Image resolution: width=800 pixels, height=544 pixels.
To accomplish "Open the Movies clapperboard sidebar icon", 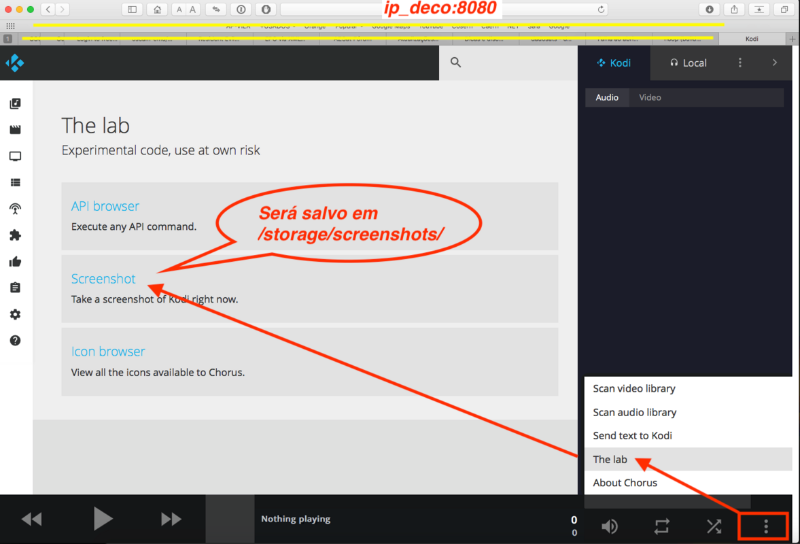I will pyautogui.click(x=15, y=130).
